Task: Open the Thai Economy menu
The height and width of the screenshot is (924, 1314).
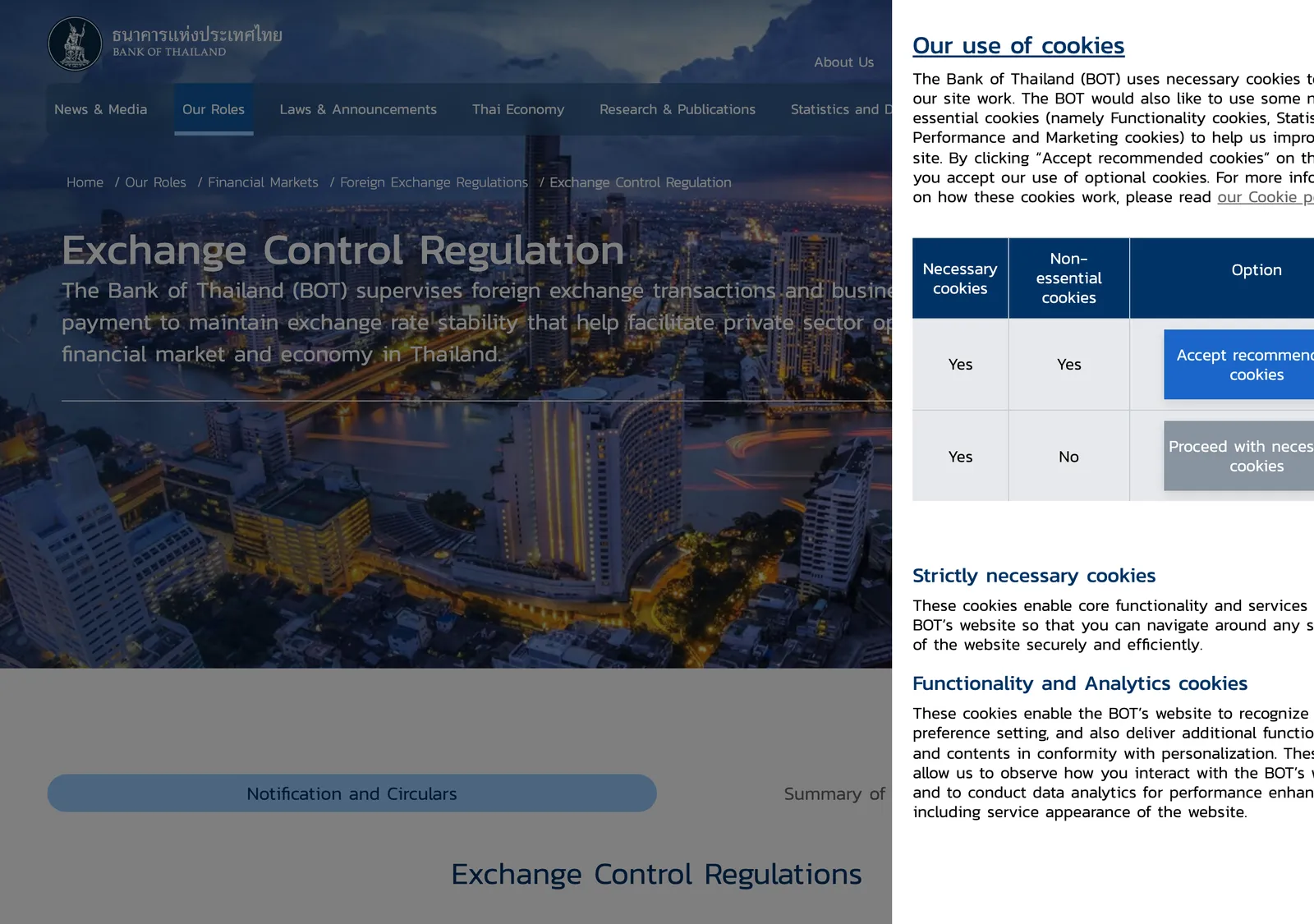Action: tap(518, 109)
